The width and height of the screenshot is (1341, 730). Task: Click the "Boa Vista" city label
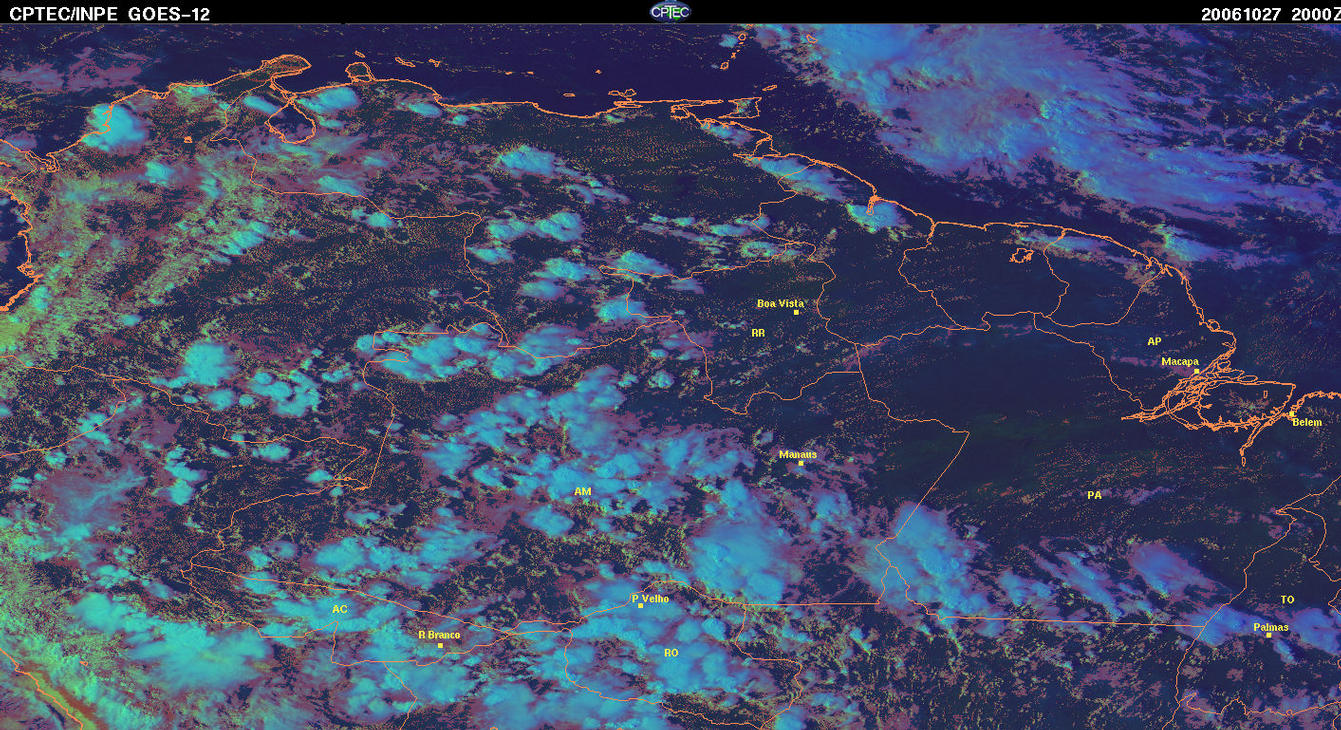click(x=780, y=303)
